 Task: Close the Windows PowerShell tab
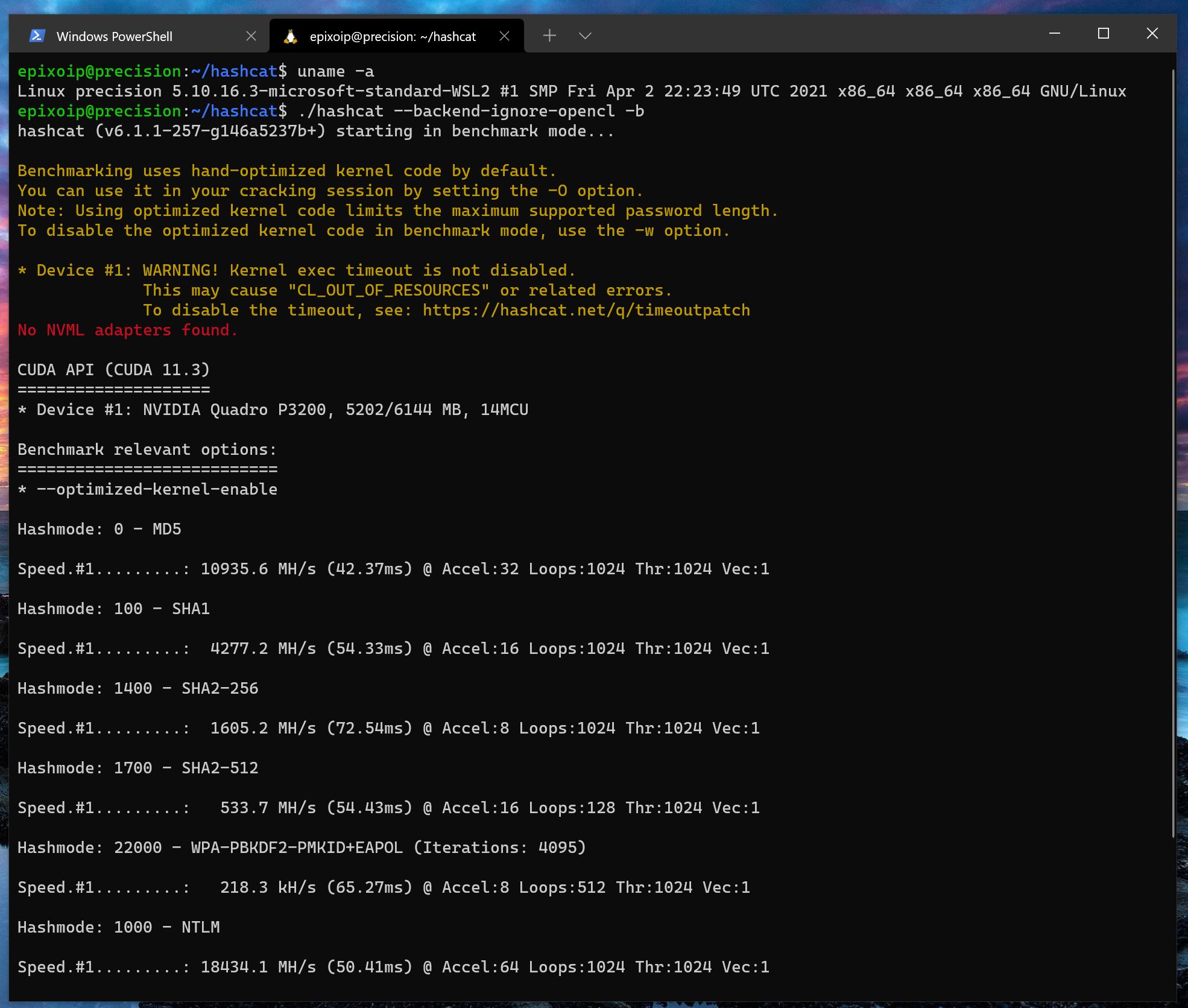tap(251, 36)
